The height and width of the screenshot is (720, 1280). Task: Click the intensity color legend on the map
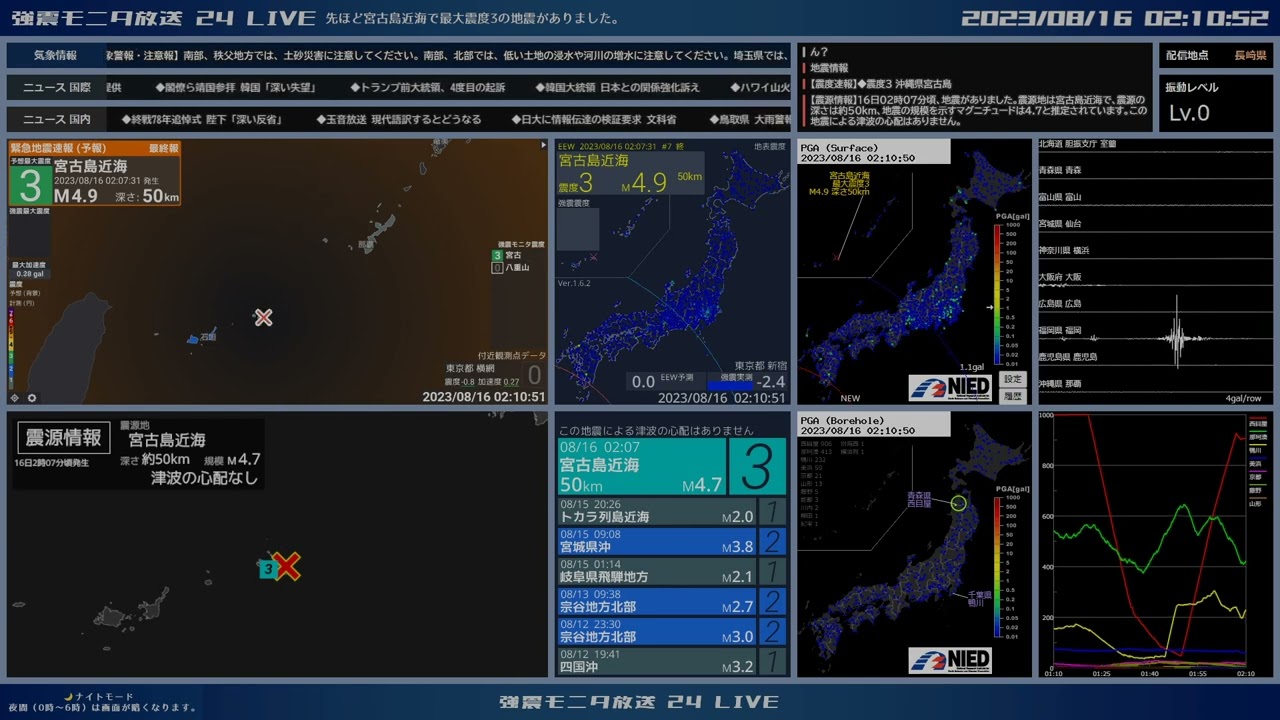pyautogui.click(x=12, y=348)
